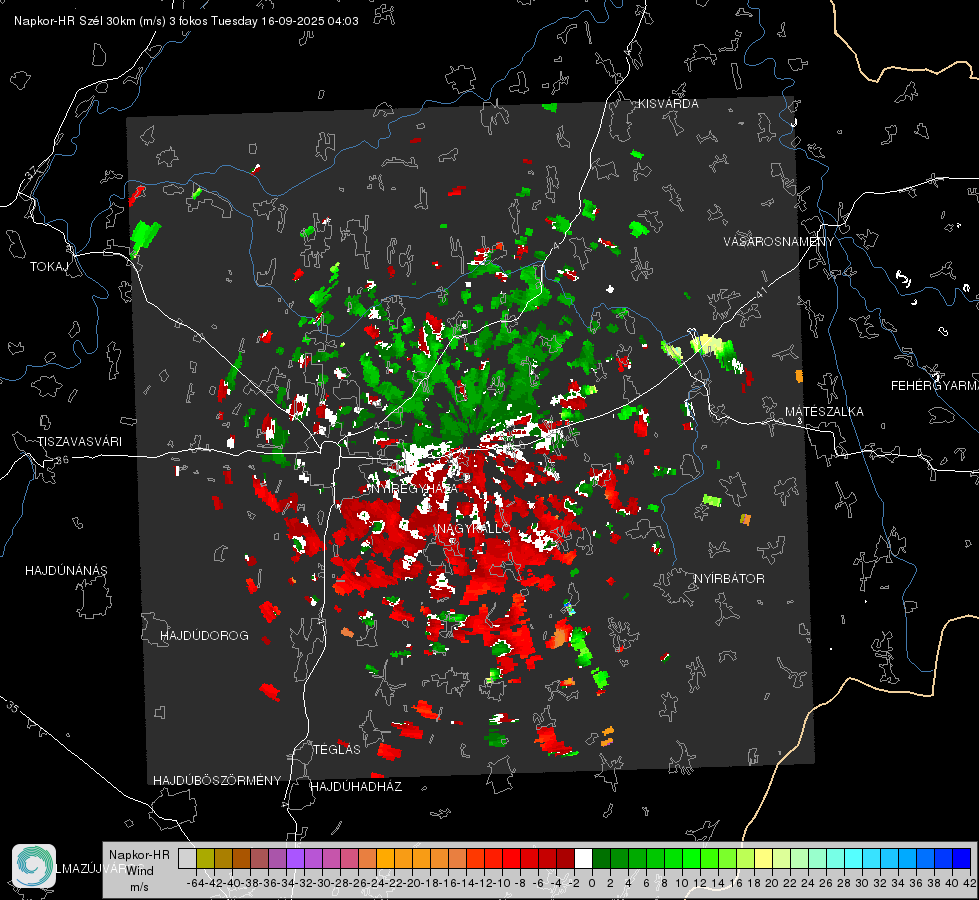Click the VÁSÁROSNAMÉNY map label
This screenshot has height=900, width=979.
click(779, 241)
